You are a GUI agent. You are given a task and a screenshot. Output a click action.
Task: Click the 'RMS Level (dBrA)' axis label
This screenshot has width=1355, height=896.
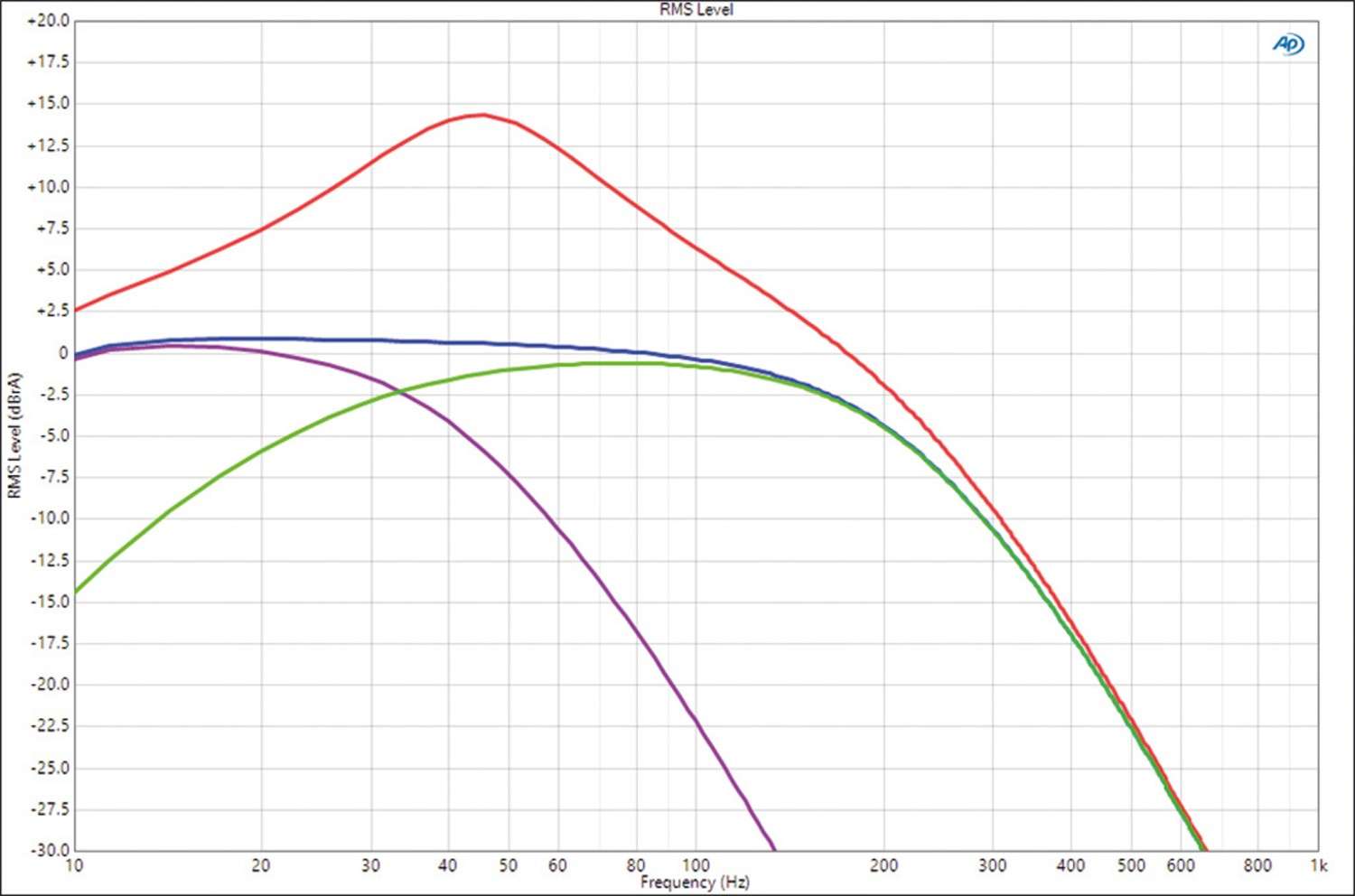tap(14, 435)
